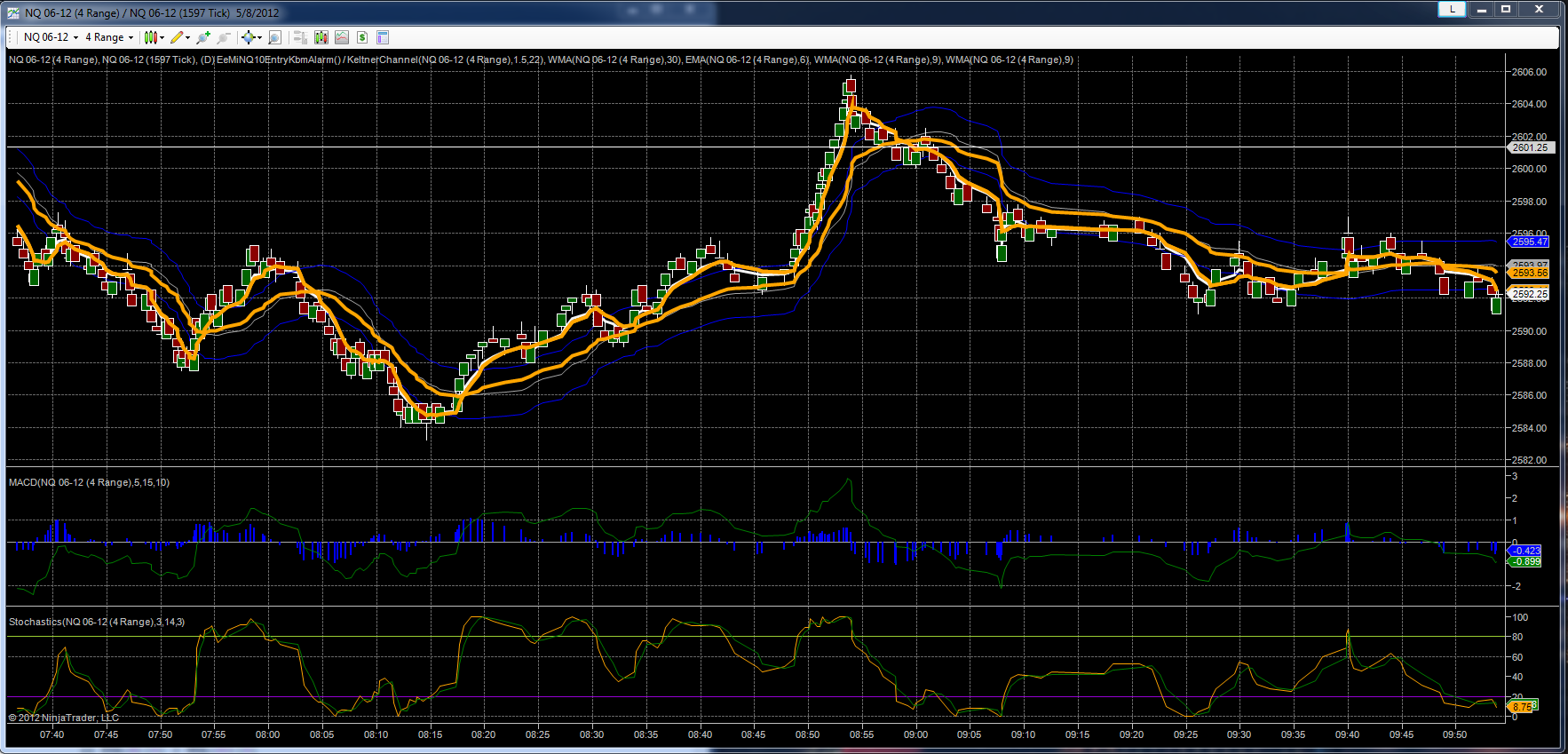The image size is (1568, 754).
Task: Click the Stochastics 100 axis label
Action: tap(1520, 617)
